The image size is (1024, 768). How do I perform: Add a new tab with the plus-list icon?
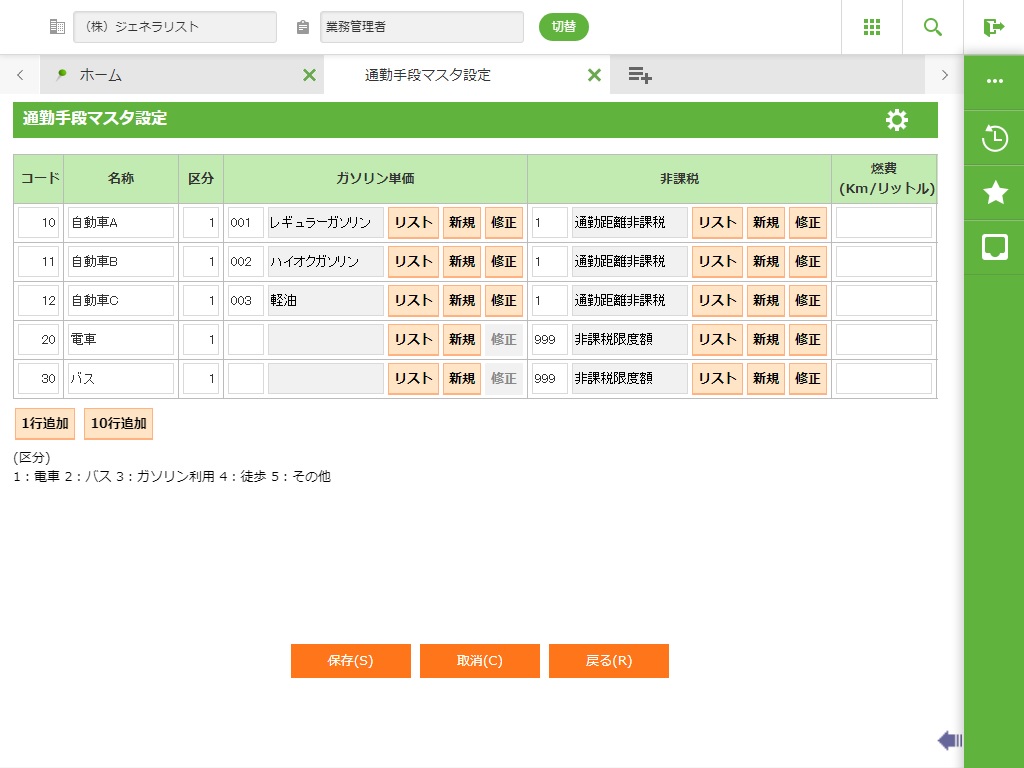(x=640, y=75)
